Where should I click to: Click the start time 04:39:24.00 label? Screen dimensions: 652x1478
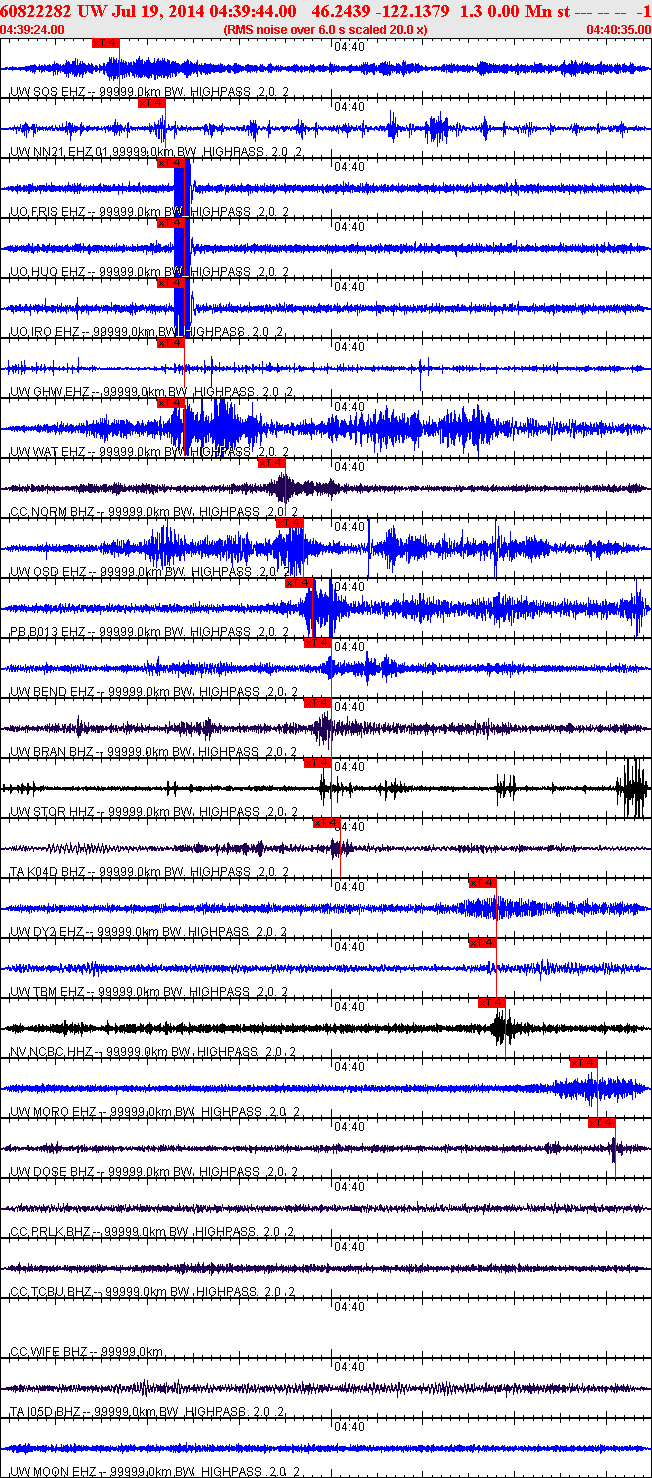point(33,29)
